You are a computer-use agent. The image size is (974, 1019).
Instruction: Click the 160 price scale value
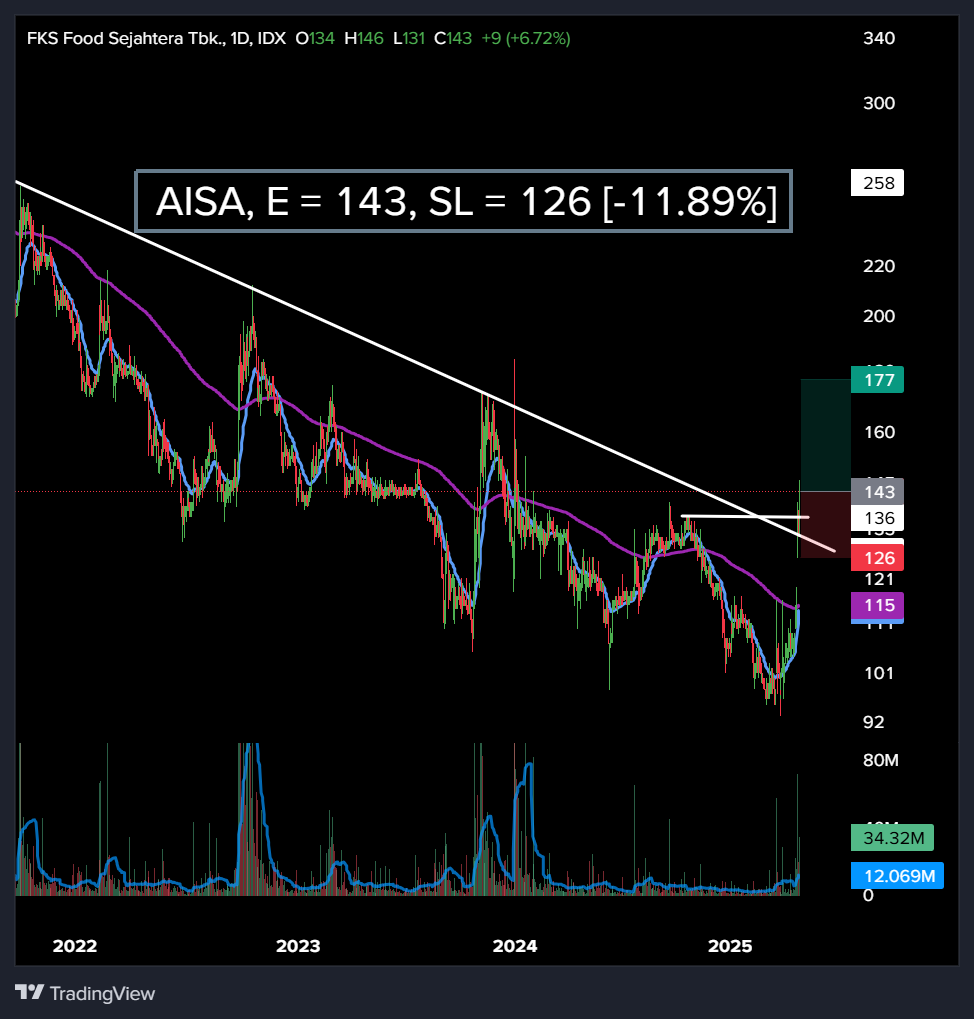[x=879, y=432]
